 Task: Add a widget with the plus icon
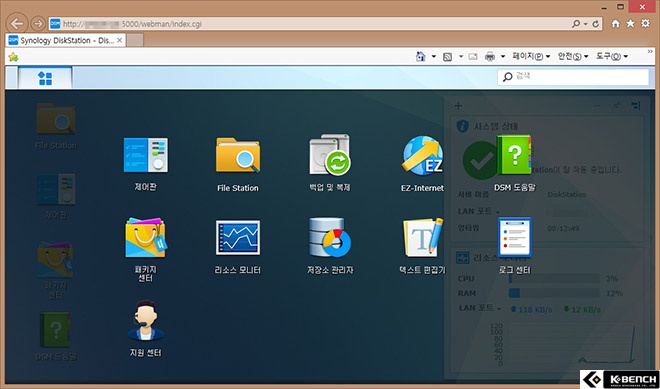(x=458, y=106)
